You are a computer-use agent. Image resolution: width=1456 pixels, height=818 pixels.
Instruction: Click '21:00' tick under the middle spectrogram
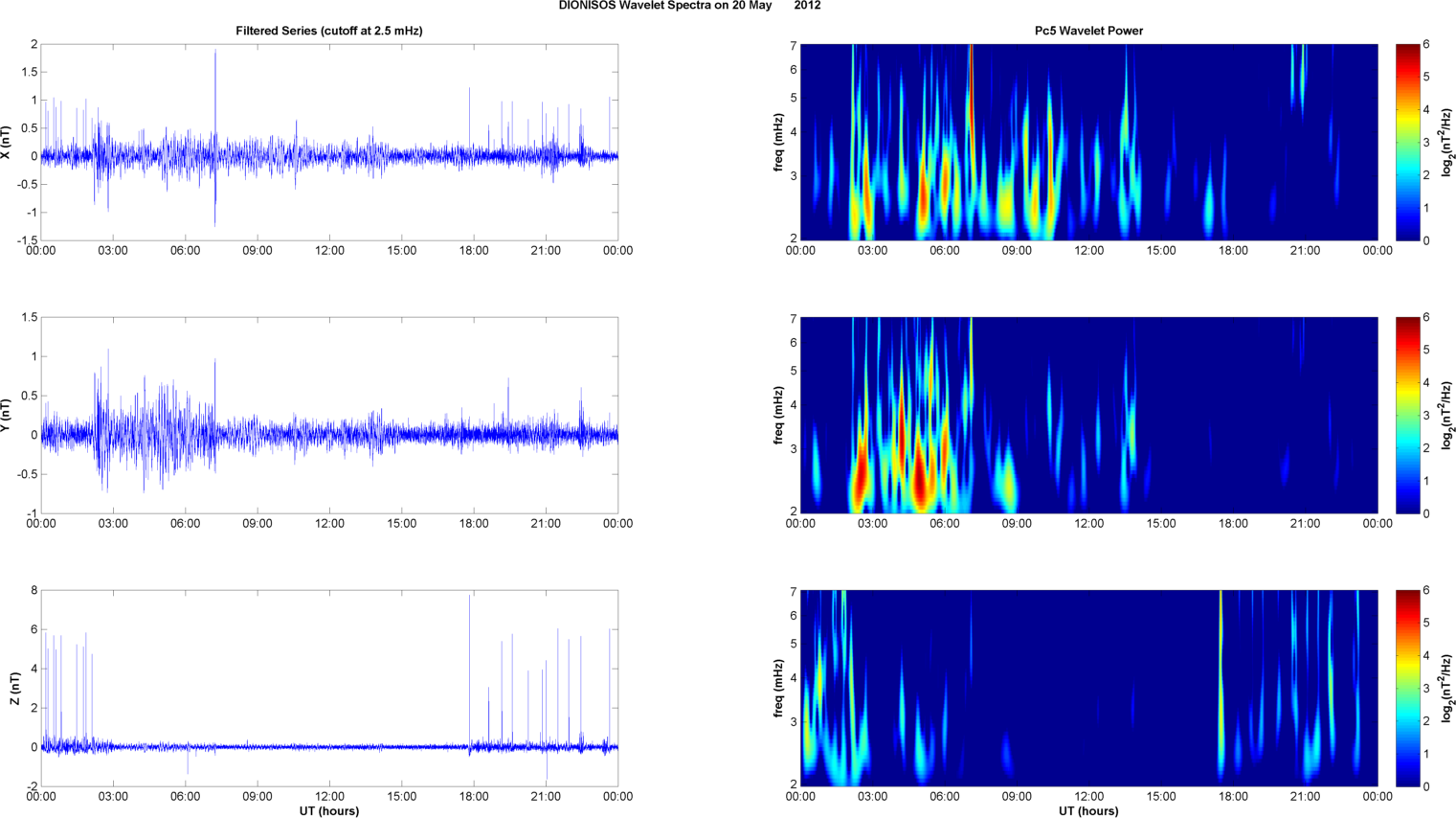point(1306,524)
